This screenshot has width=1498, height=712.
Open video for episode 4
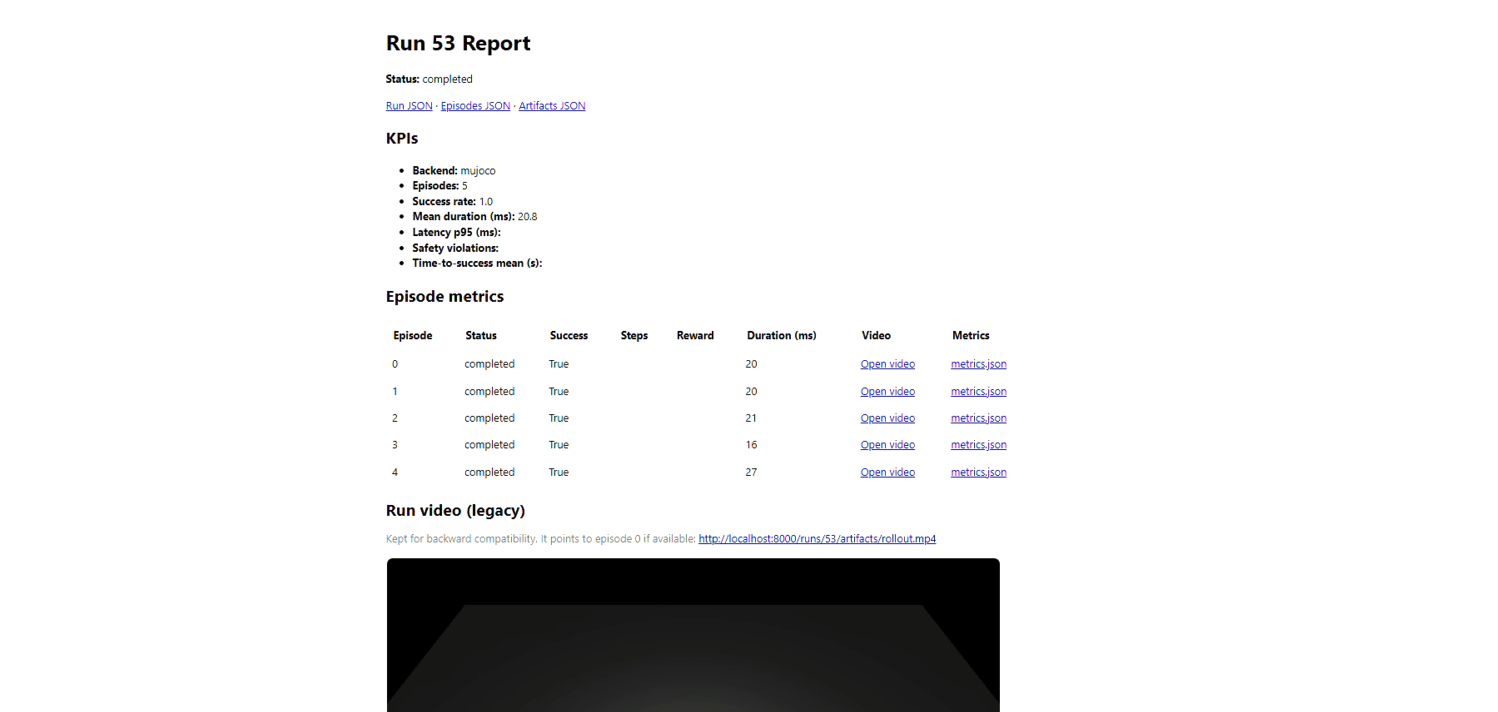tap(887, 472)
